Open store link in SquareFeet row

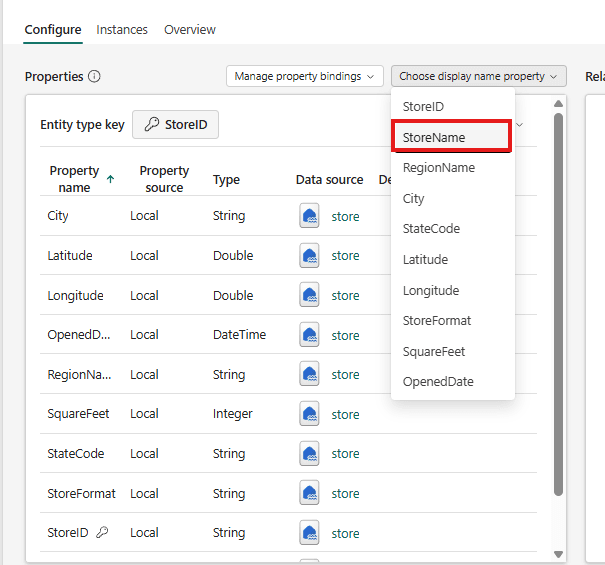pos(345,414)
